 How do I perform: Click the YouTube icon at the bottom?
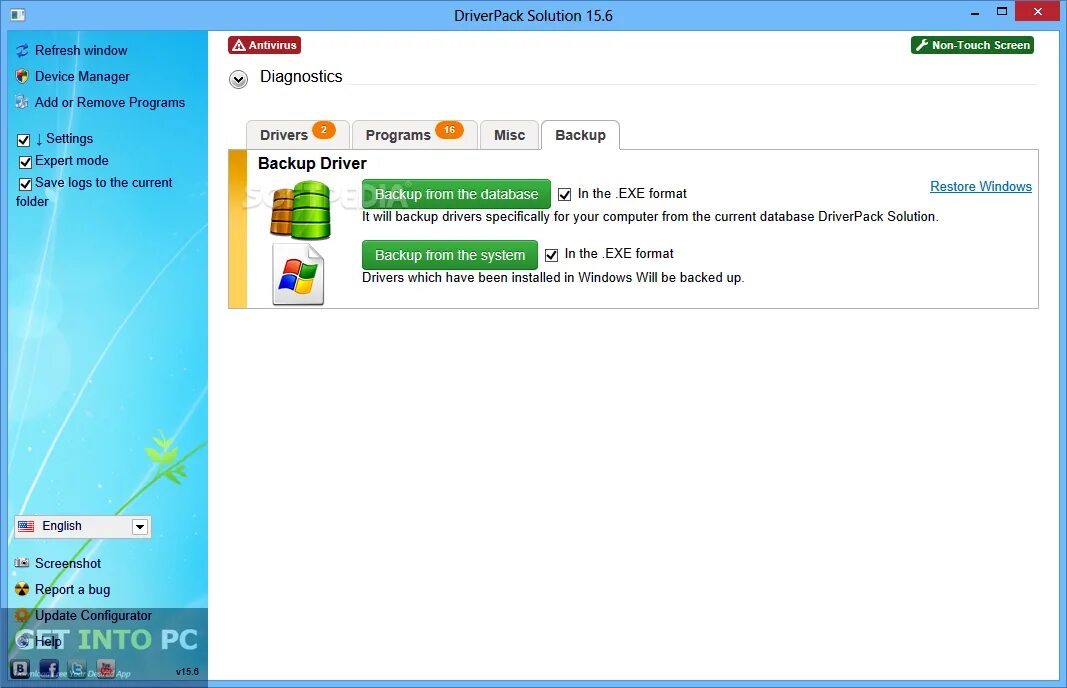[105, 668]
